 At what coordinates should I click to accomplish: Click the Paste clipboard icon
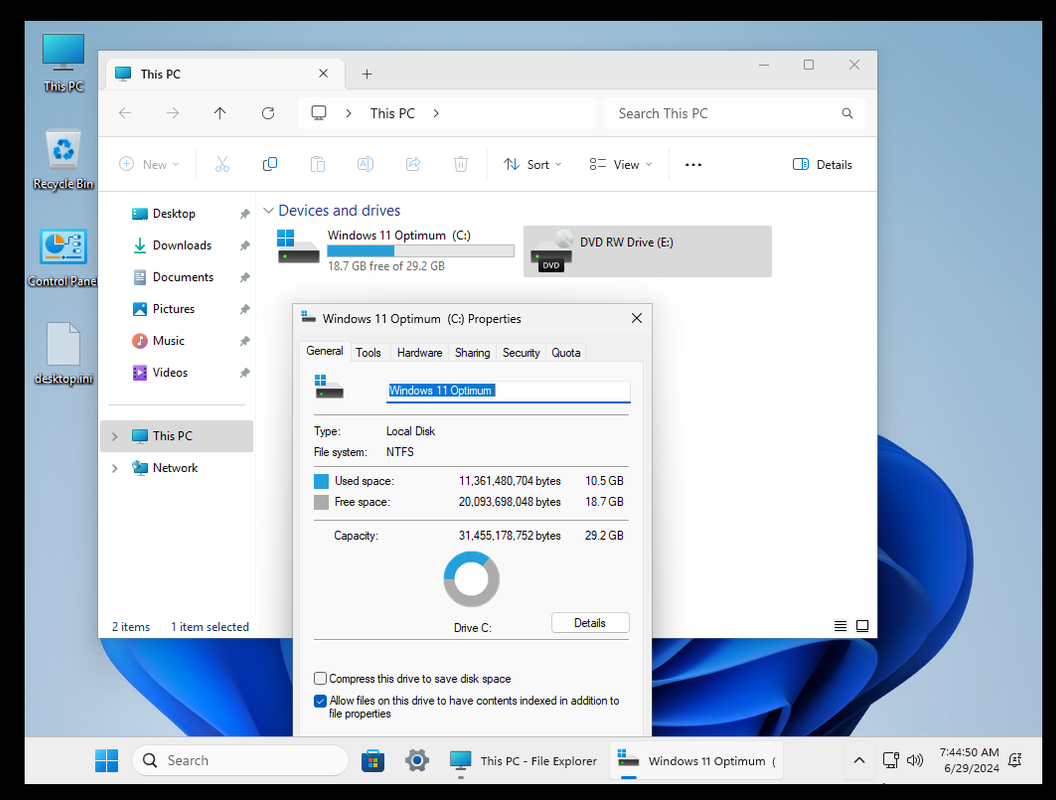pos(318,164)
